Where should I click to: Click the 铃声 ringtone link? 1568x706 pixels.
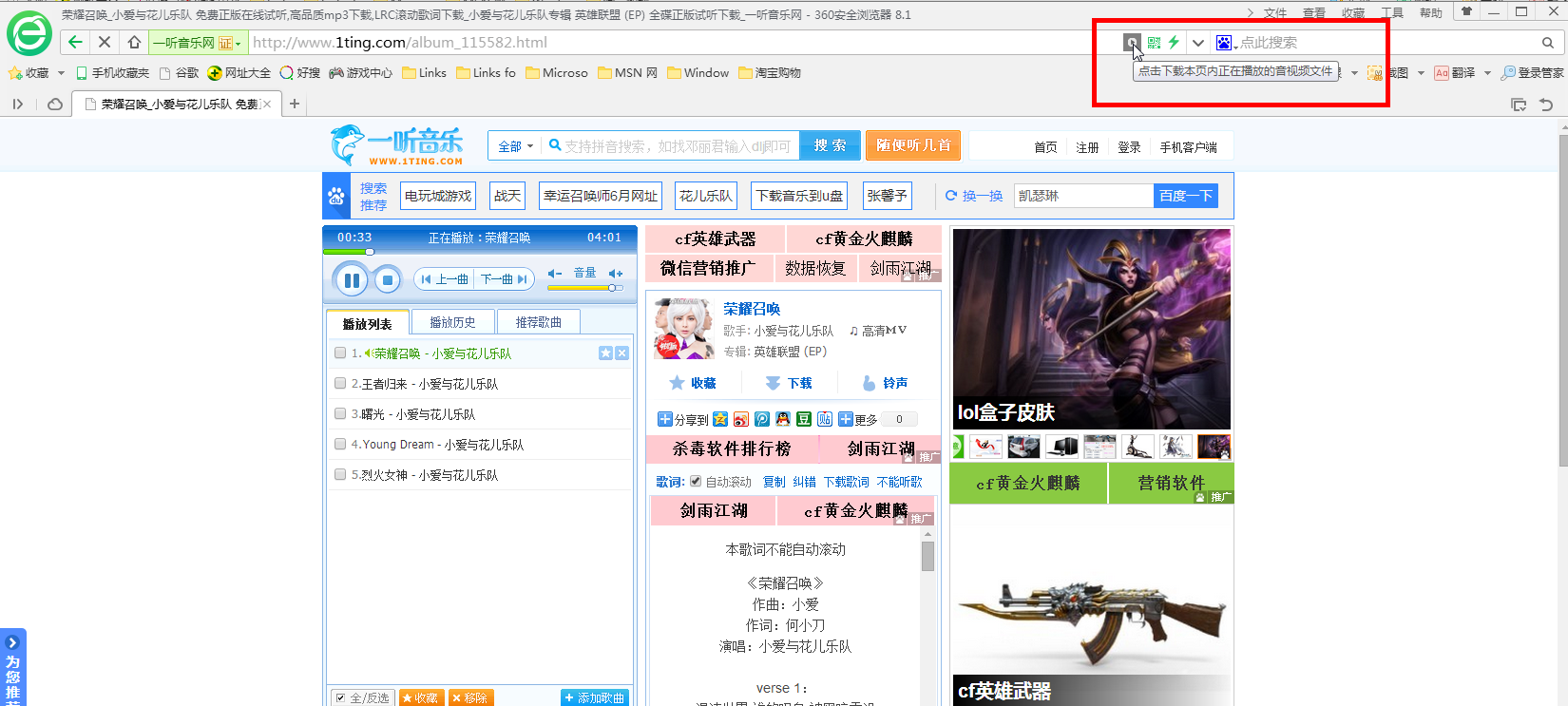[x=885, y=383]
